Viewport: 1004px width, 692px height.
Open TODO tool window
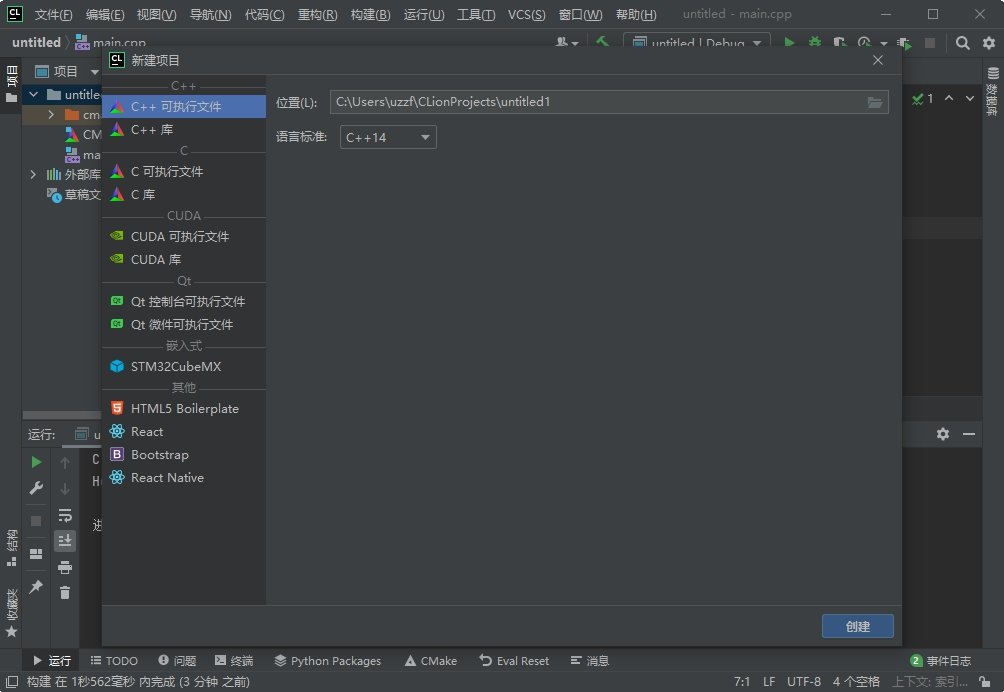(114, 661)
